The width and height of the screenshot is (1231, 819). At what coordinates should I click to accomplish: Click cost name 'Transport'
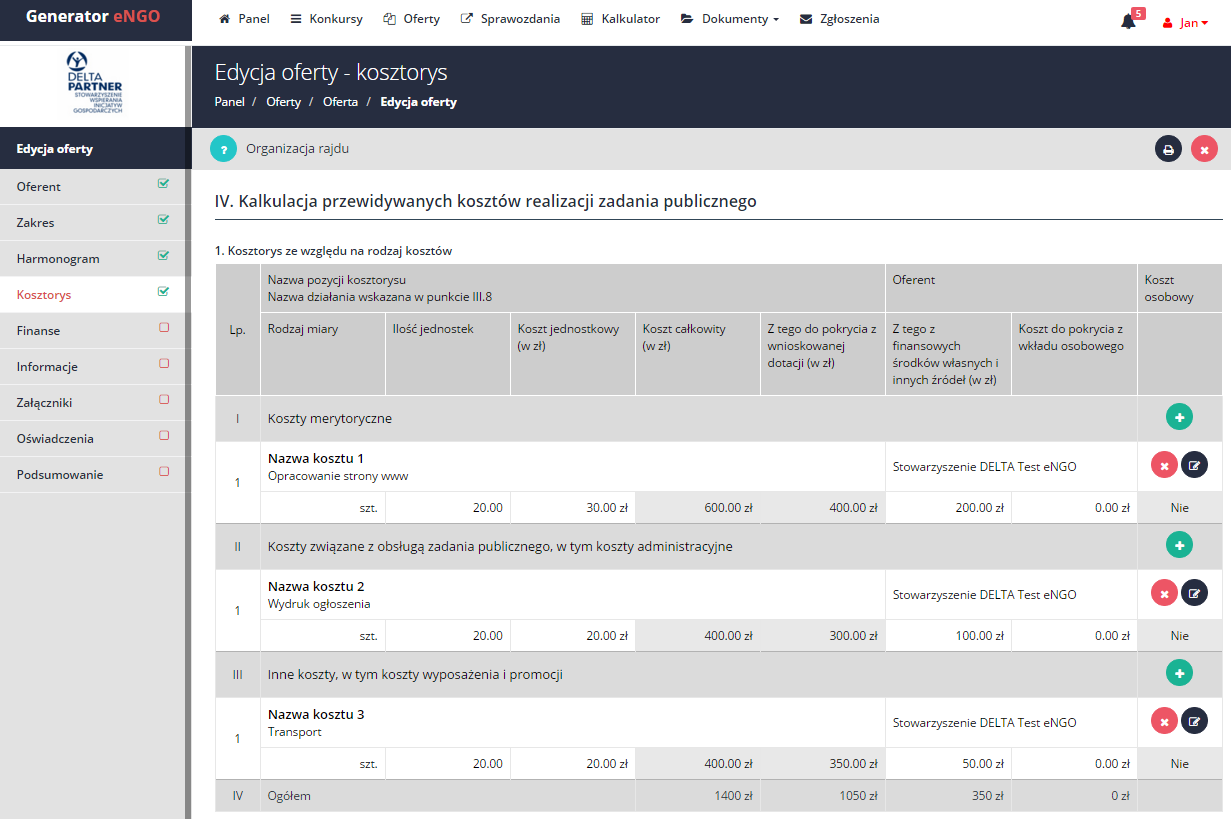pyautogui.click(x=295, y=732)
